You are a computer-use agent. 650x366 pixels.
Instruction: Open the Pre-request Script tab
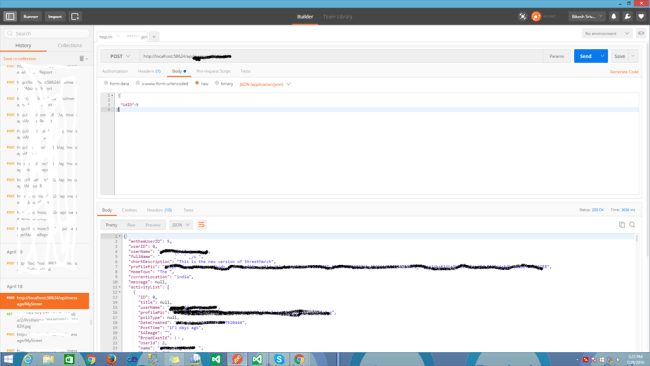[x=213, y=71]
